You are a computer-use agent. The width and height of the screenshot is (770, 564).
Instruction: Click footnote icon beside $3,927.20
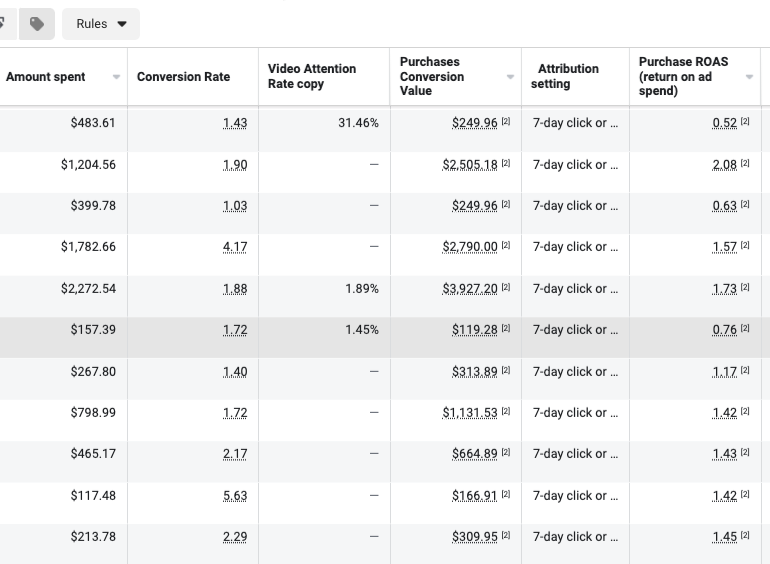pos(506,289)
